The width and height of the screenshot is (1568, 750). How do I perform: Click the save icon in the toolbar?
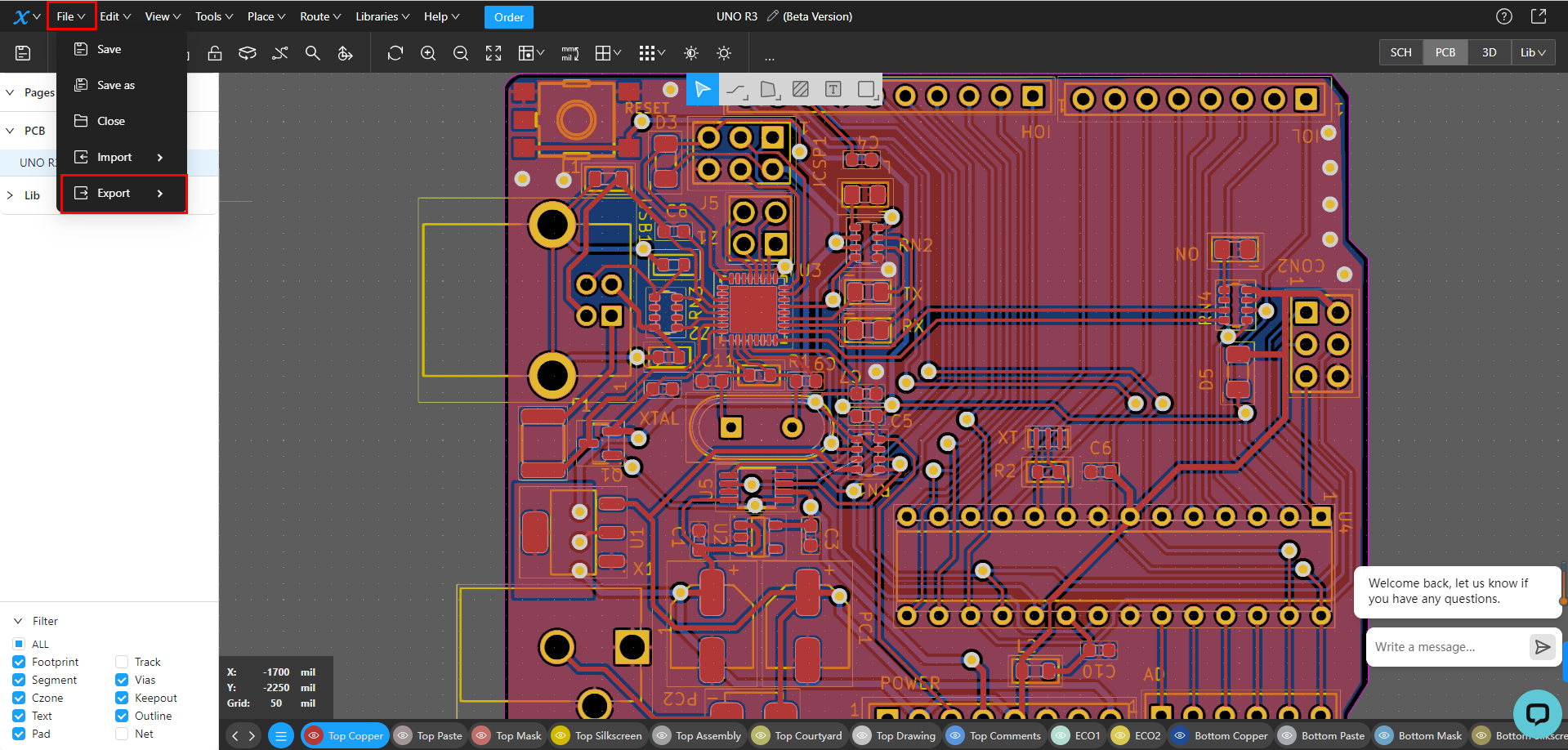pyautogui.click(x=23, y=53)
